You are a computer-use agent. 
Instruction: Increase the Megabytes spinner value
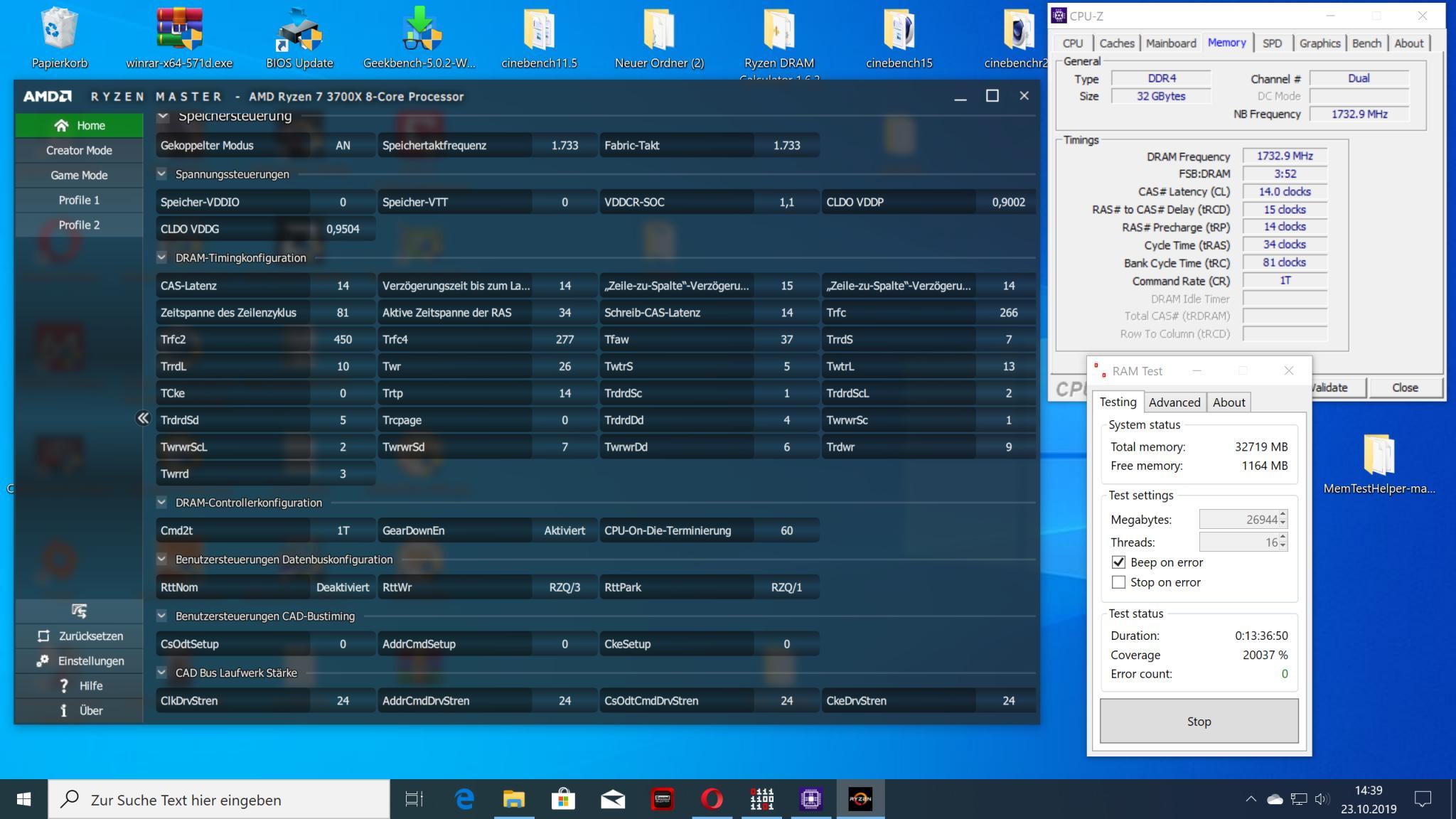[x=1283, y=515]
